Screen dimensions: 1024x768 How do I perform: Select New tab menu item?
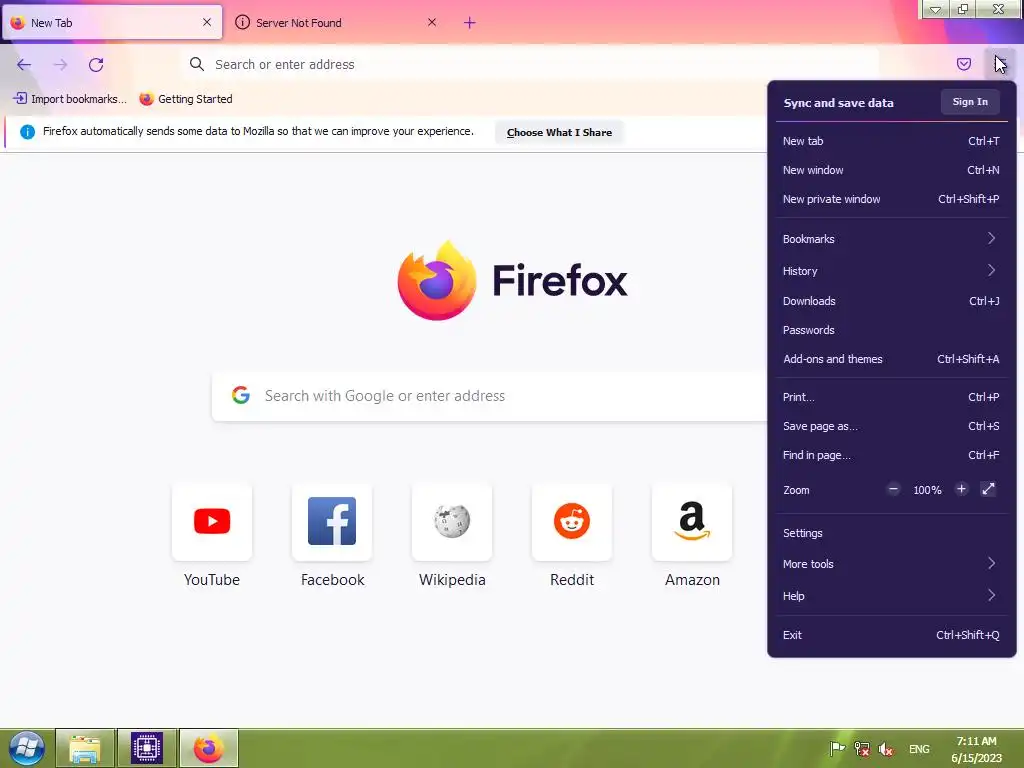coord(891,141)
